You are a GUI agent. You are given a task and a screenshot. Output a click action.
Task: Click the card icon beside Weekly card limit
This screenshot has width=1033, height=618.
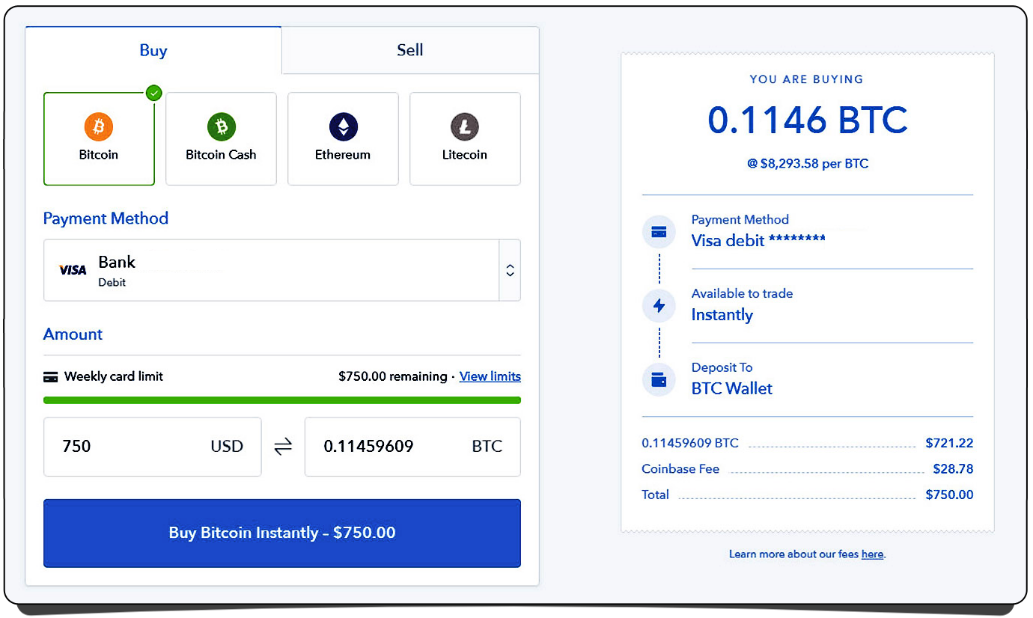point(50,377)
